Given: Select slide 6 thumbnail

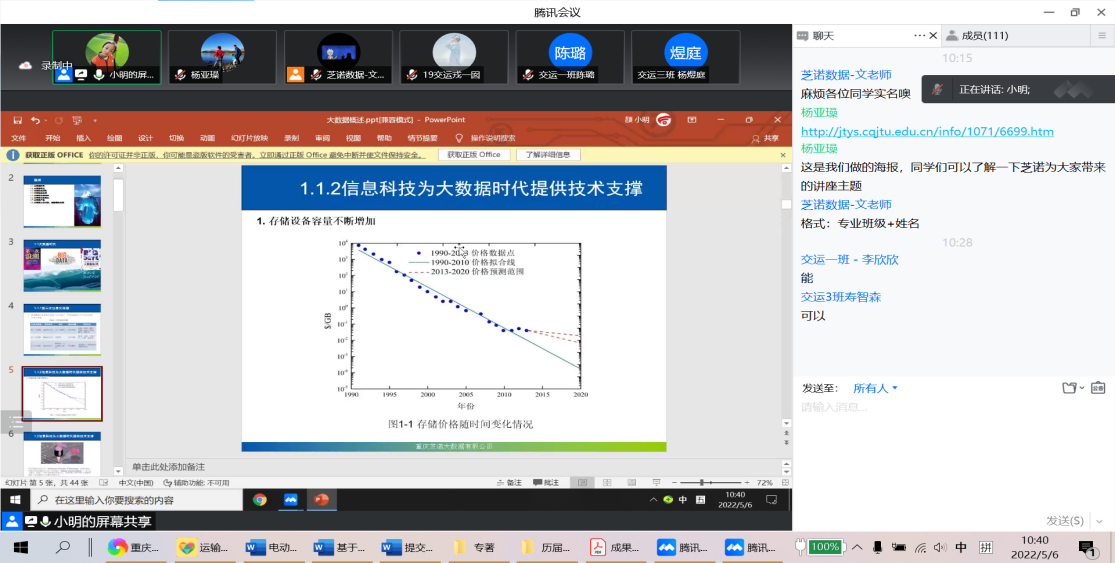Looking at the screenshot, I should tap(63, 454).
